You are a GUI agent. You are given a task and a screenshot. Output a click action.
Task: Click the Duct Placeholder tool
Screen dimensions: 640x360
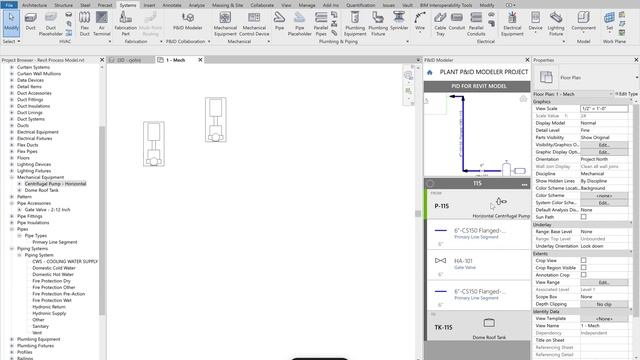(51, 24)
